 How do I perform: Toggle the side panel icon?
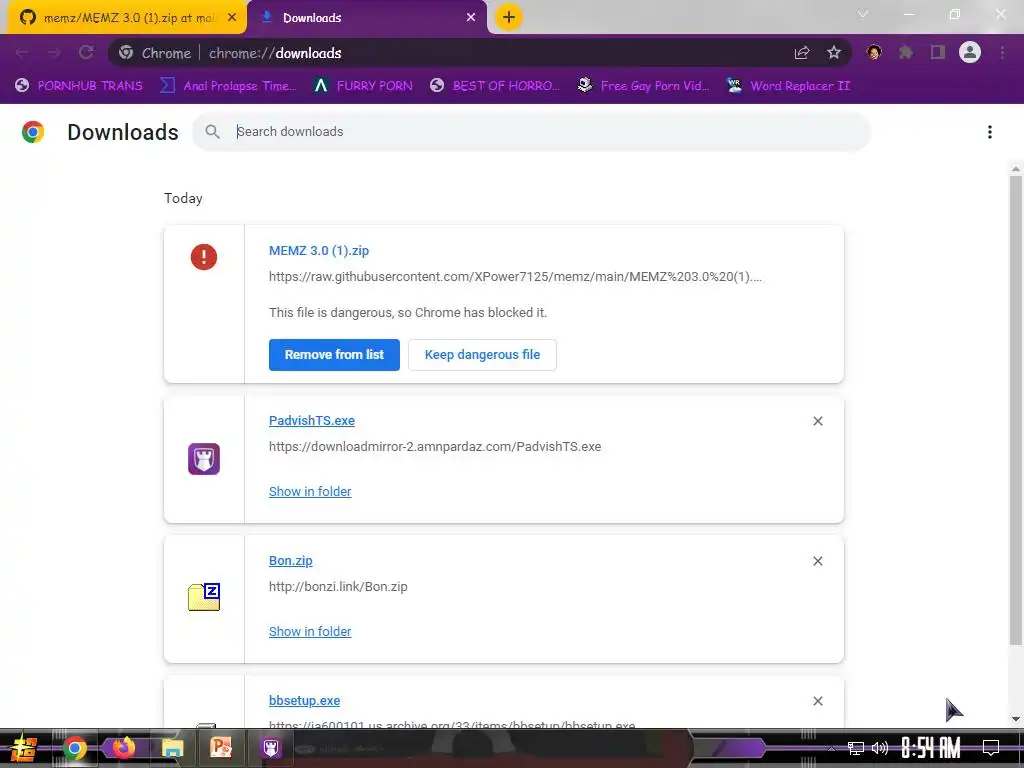tap(938, 53)
